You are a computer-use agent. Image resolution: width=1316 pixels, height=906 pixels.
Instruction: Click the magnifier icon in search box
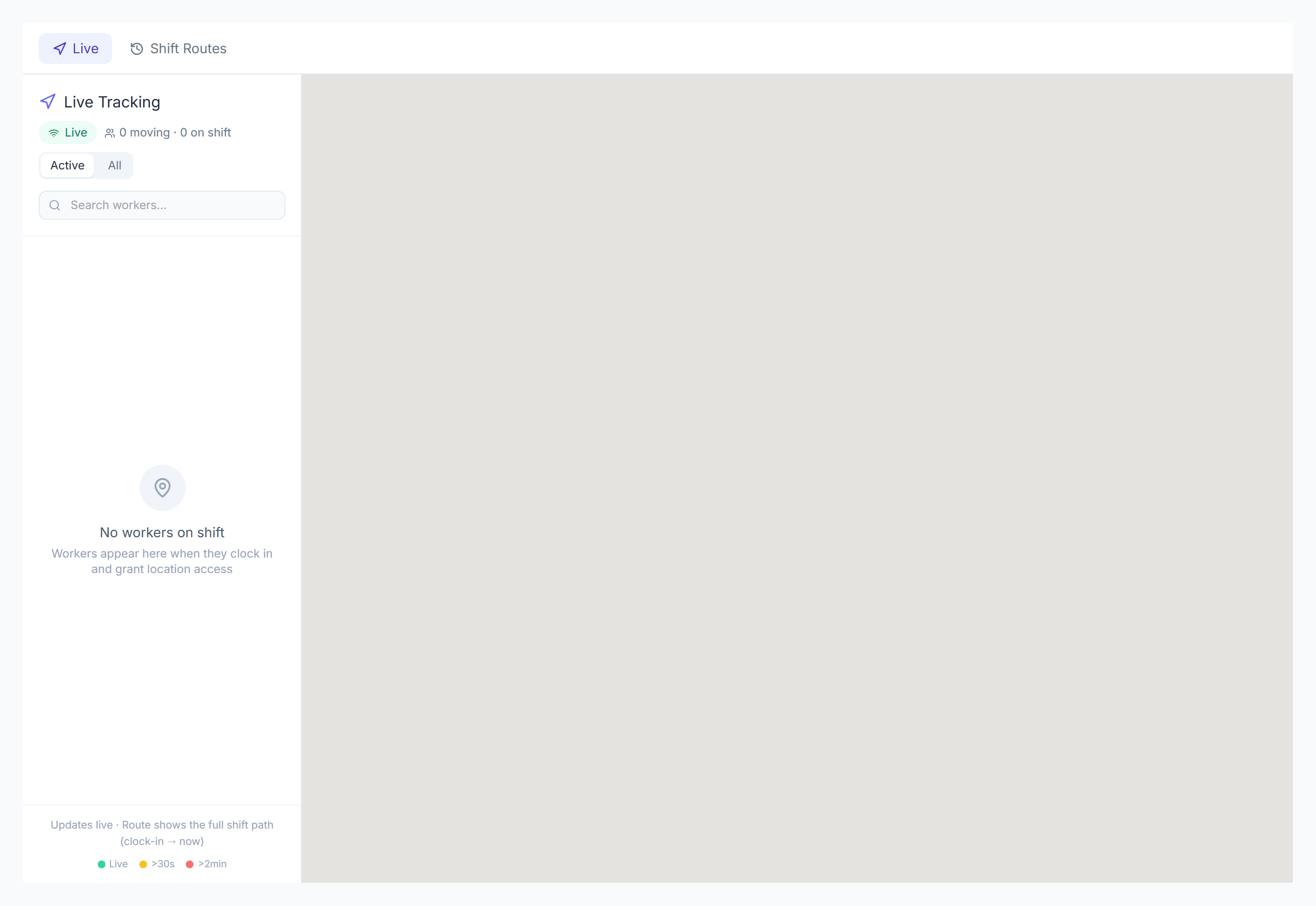[55, 206]
